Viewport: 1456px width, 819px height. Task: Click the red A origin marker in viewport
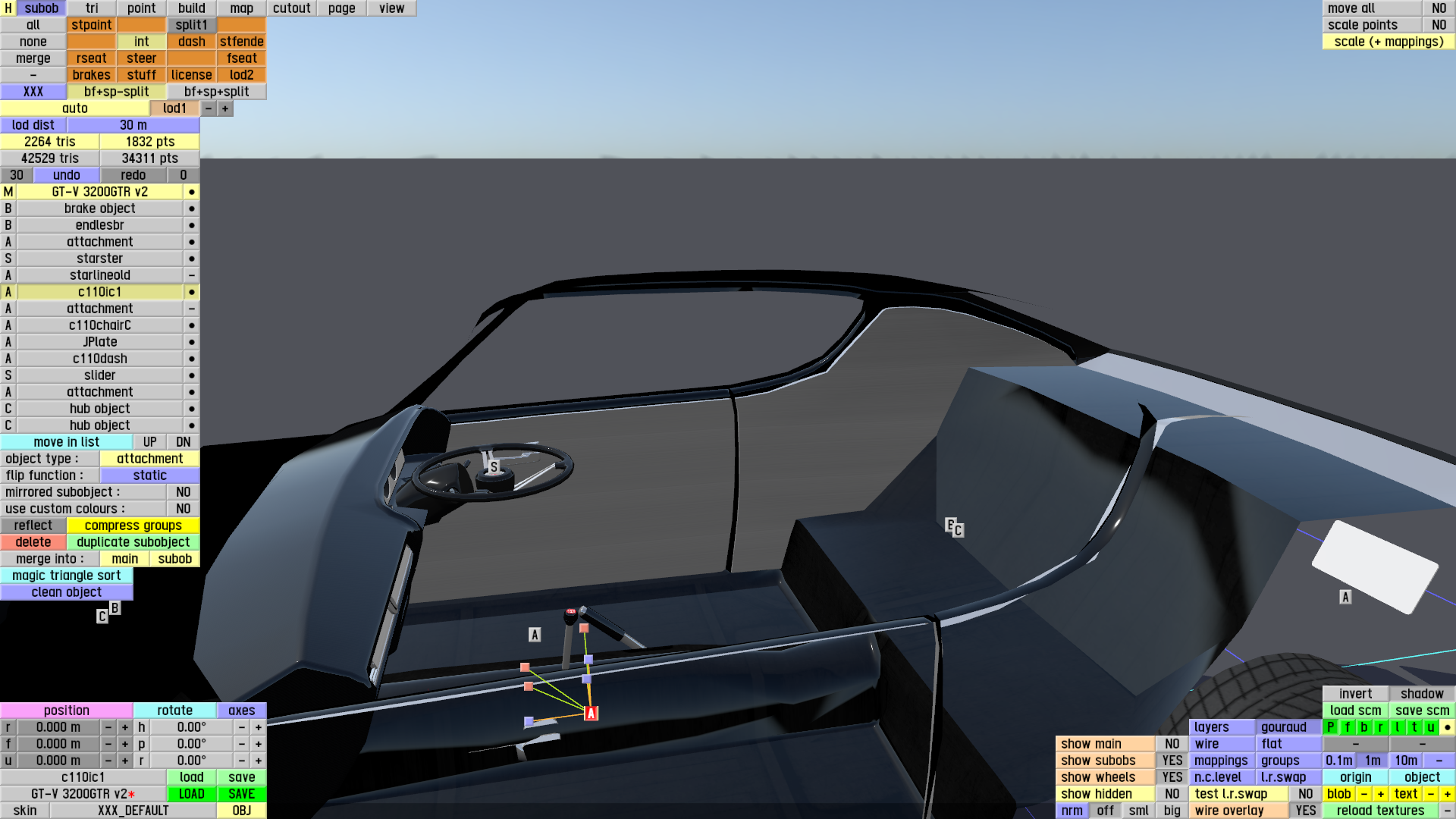pos(591,713)
